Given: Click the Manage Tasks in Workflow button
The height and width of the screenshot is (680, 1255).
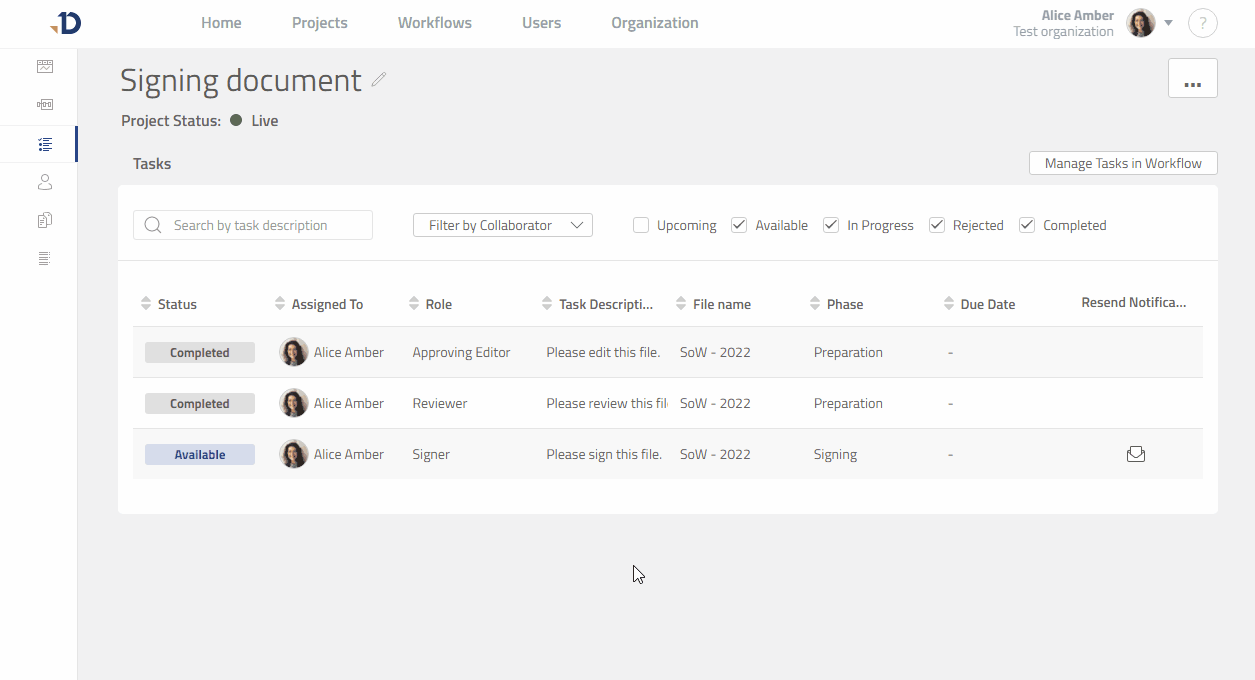Looking at the screenshot, I should tap(1122, 162).
